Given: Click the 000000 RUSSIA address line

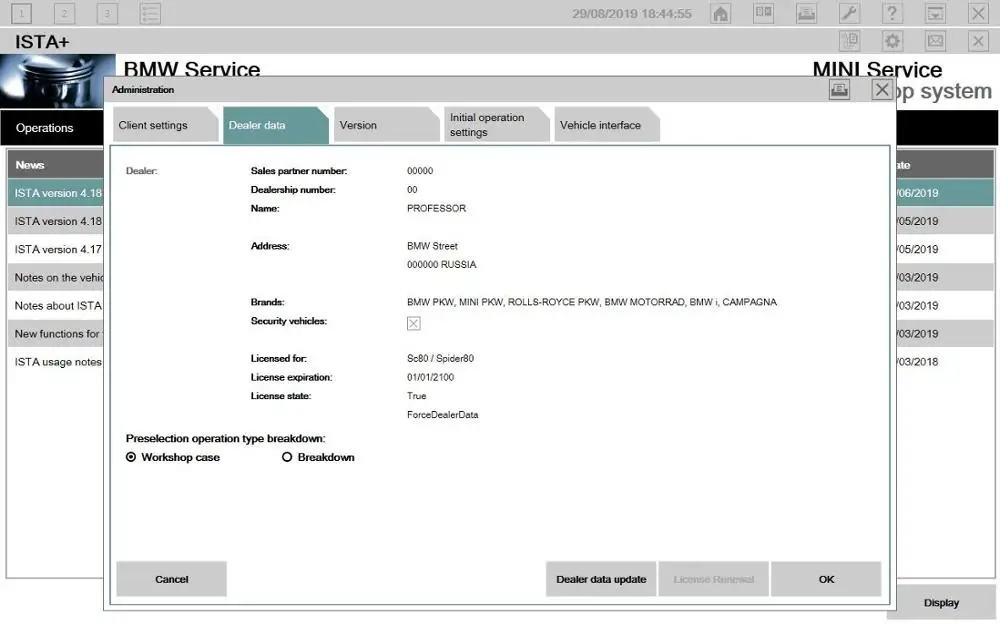Looking at the screenshot, I should tap(441, 265).
